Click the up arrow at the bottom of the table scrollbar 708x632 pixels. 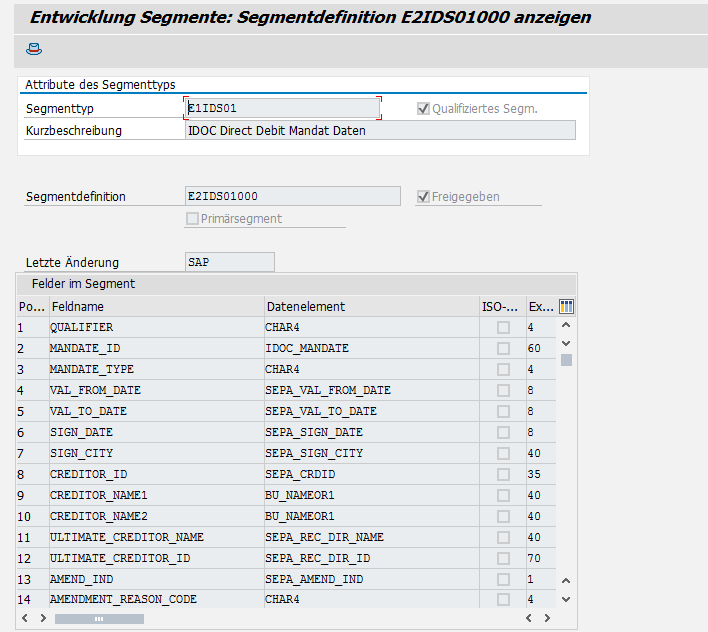point(566,581)
